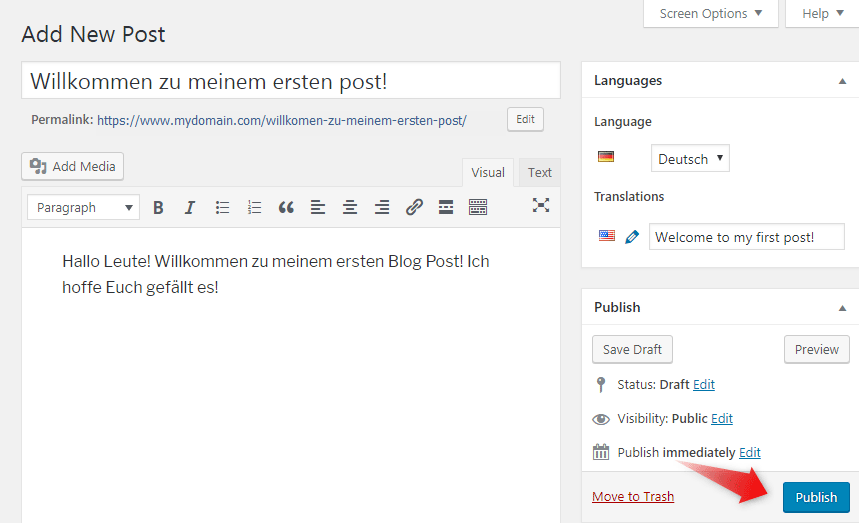Toggle bold formatting in editor toolbar
The height and width of the screenshot is (523, 859).
click(158, 208)
